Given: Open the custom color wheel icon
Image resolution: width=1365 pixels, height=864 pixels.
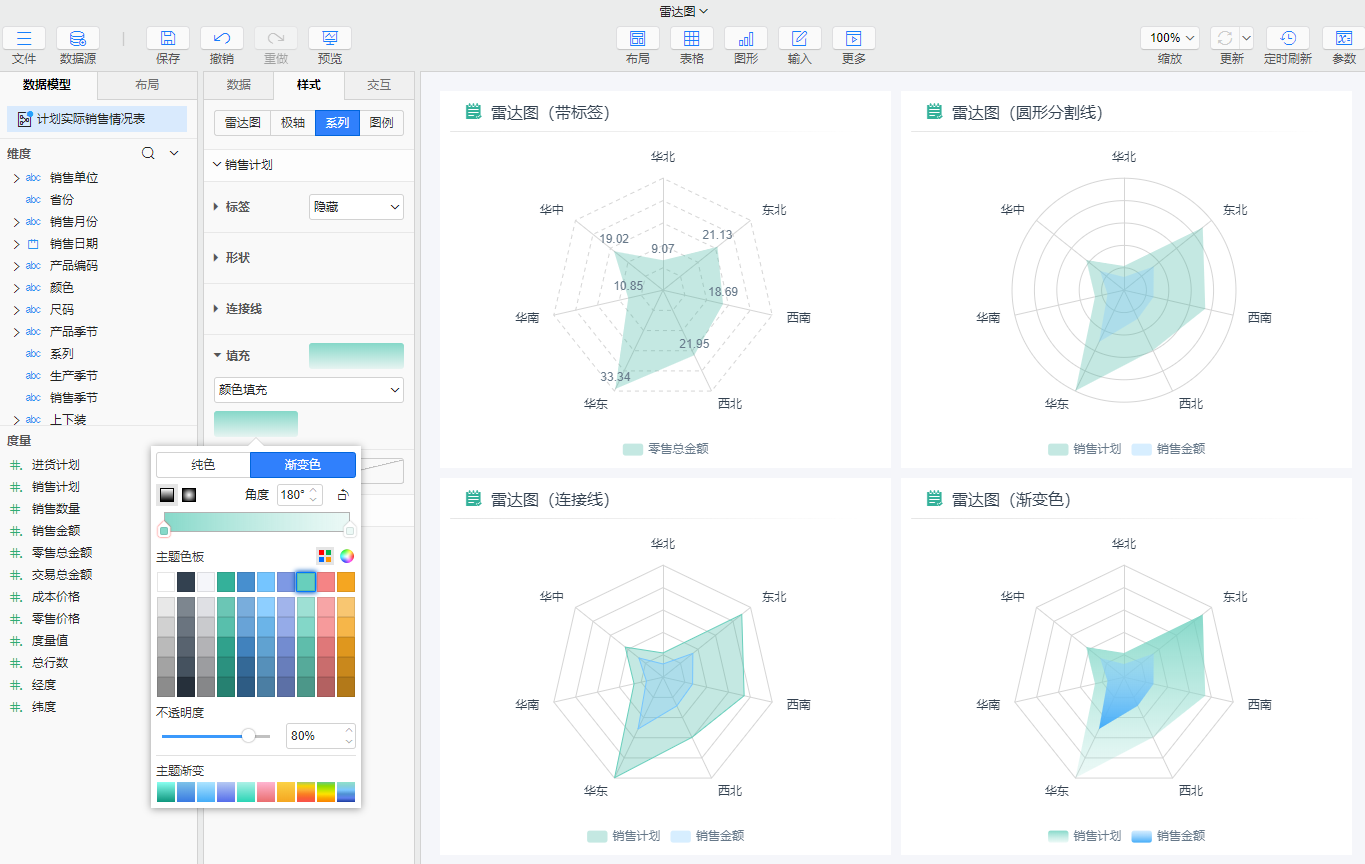Looking at the screenshot, I should (x=347, y=556).
